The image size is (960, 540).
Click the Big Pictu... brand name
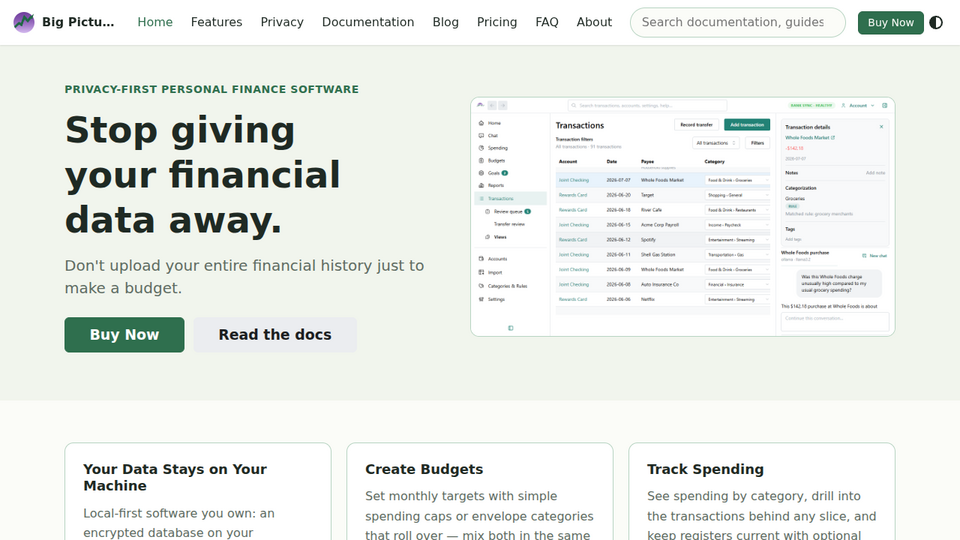coord(78,23)
